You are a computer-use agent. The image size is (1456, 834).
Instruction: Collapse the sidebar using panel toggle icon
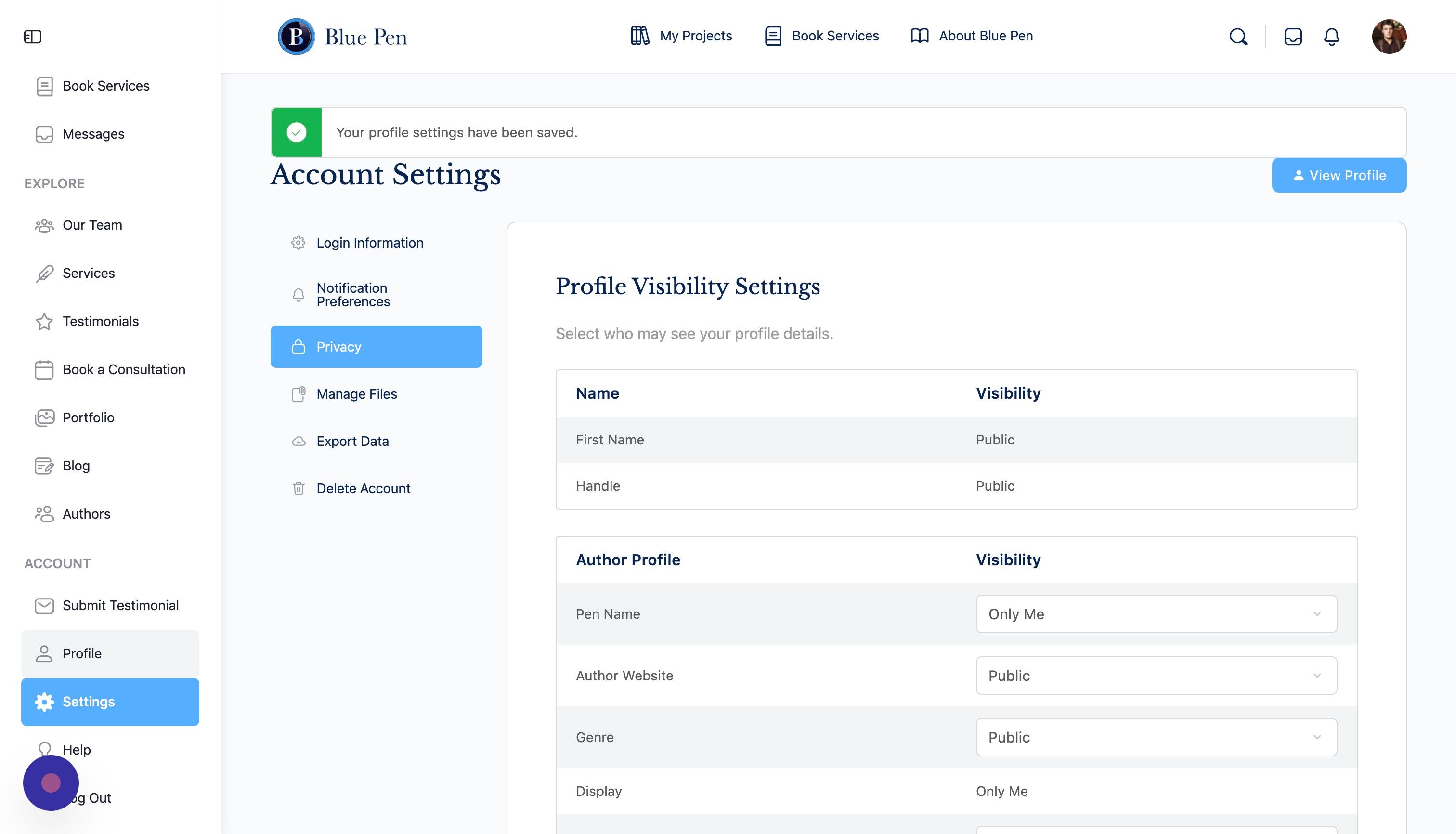33,37
